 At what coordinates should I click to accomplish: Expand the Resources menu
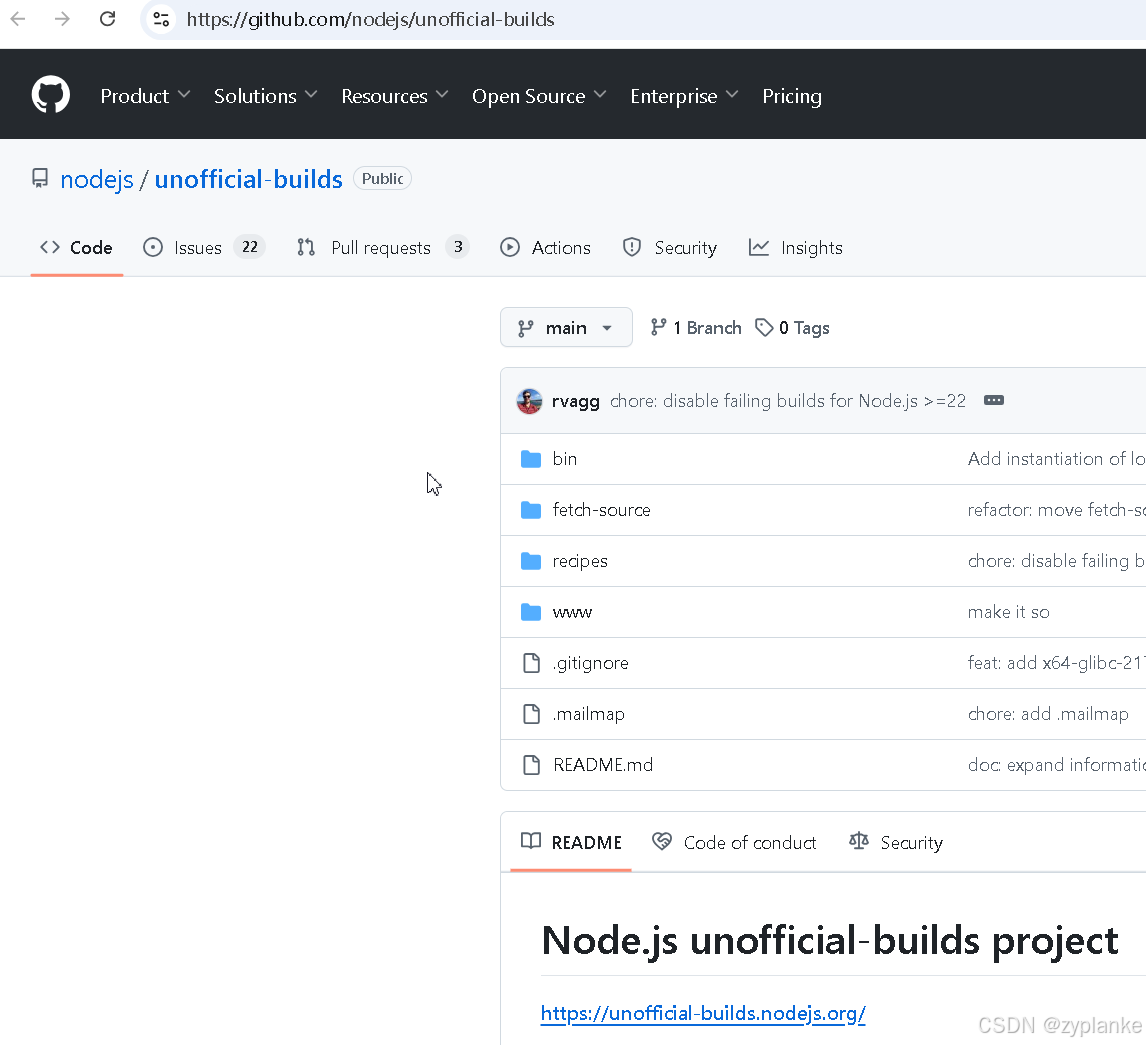395,96
